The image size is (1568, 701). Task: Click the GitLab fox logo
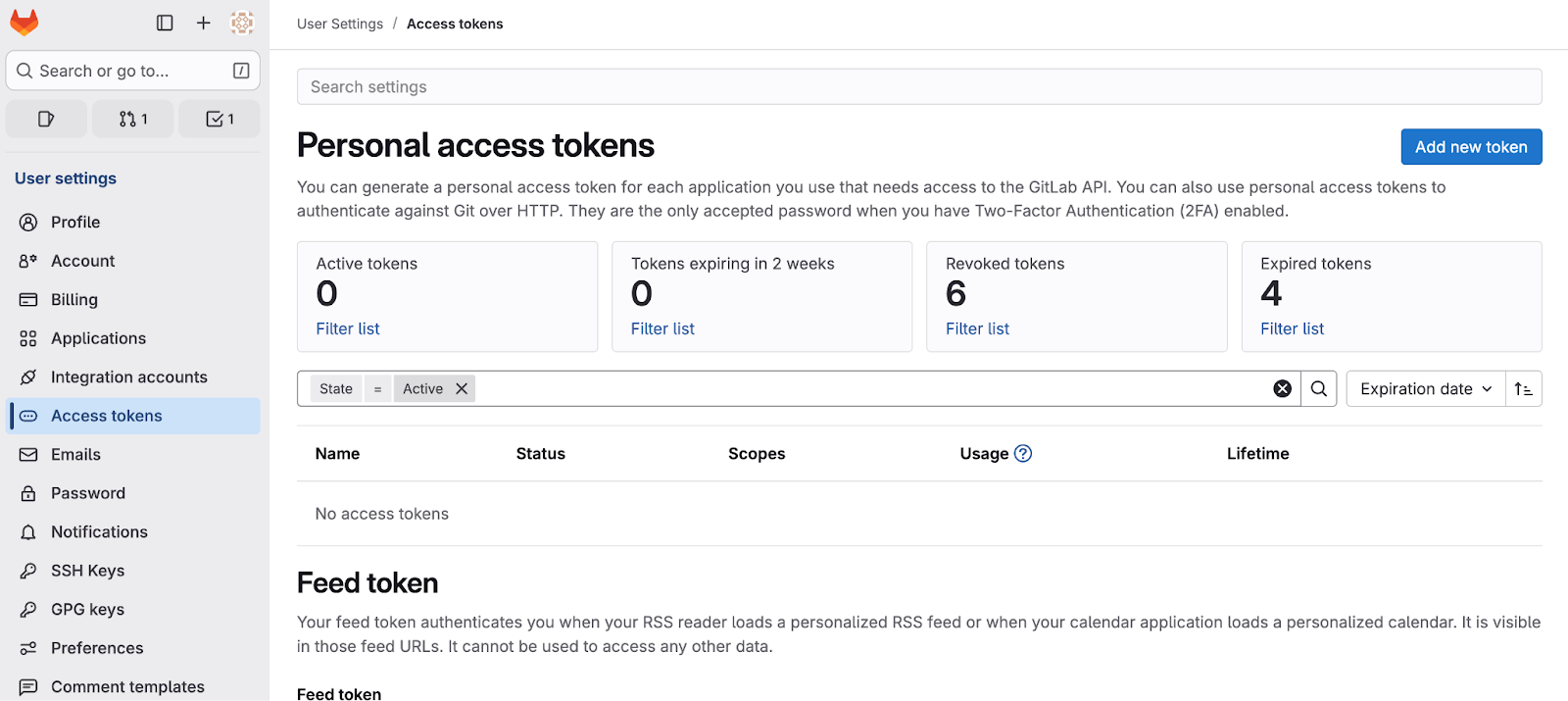[24, 23]
